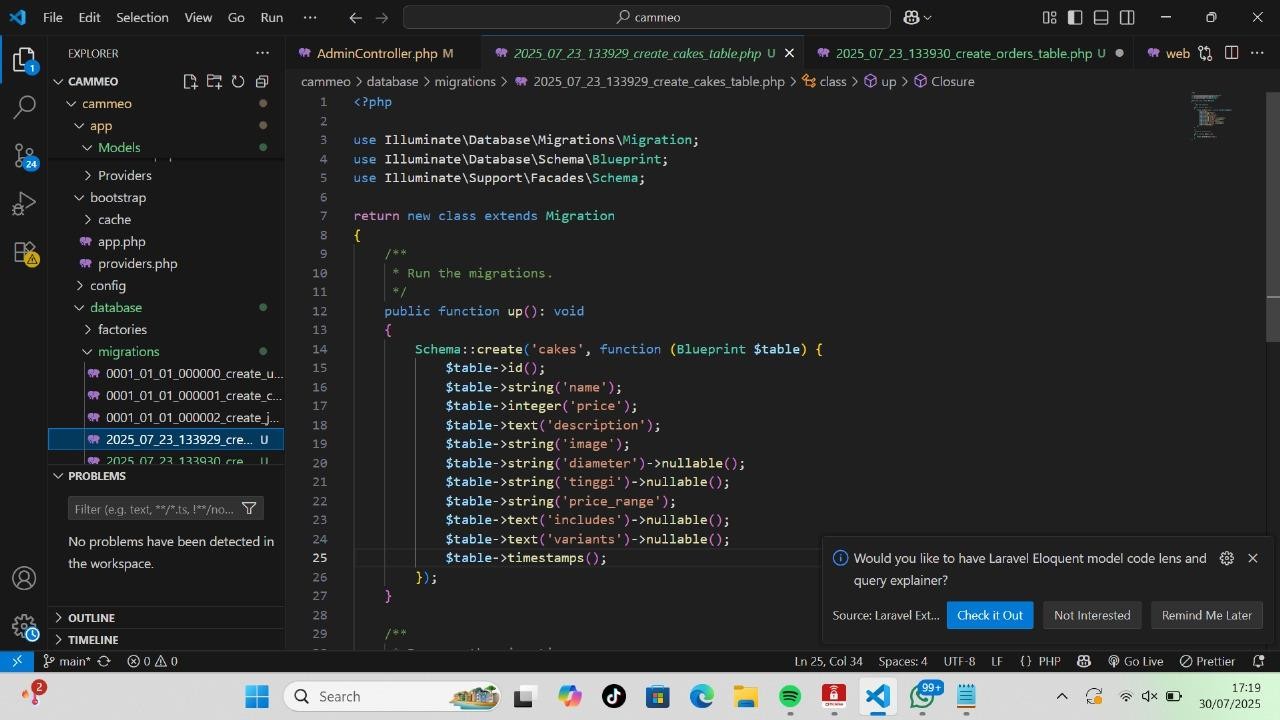Image resolution: width=1280 pixels, height=720 pixels.
Task: Open the Extensions view
Action: pyautogui.click(x=24, y=253)
